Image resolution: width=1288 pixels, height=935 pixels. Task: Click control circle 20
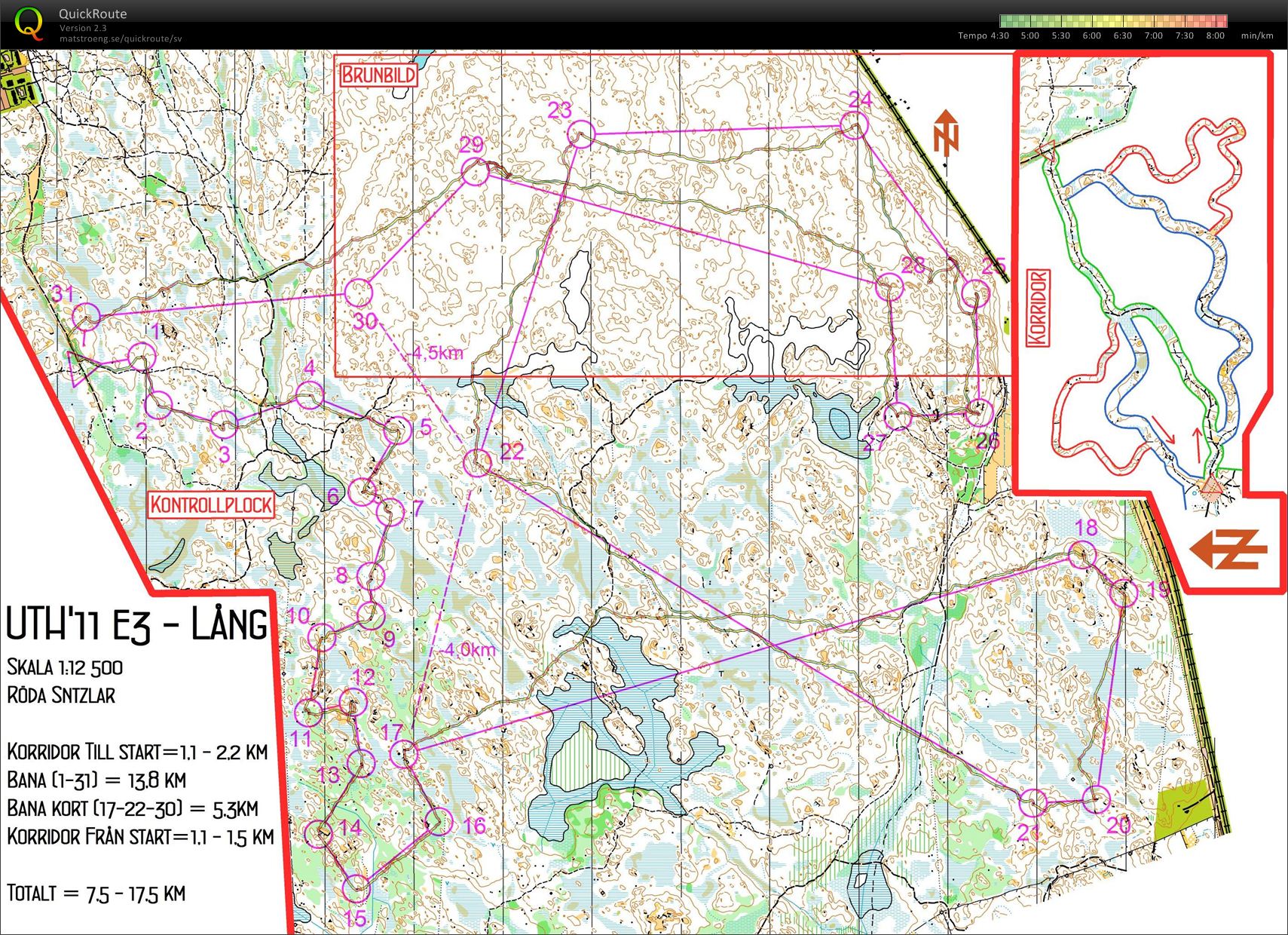click(x=1096, y=799)
